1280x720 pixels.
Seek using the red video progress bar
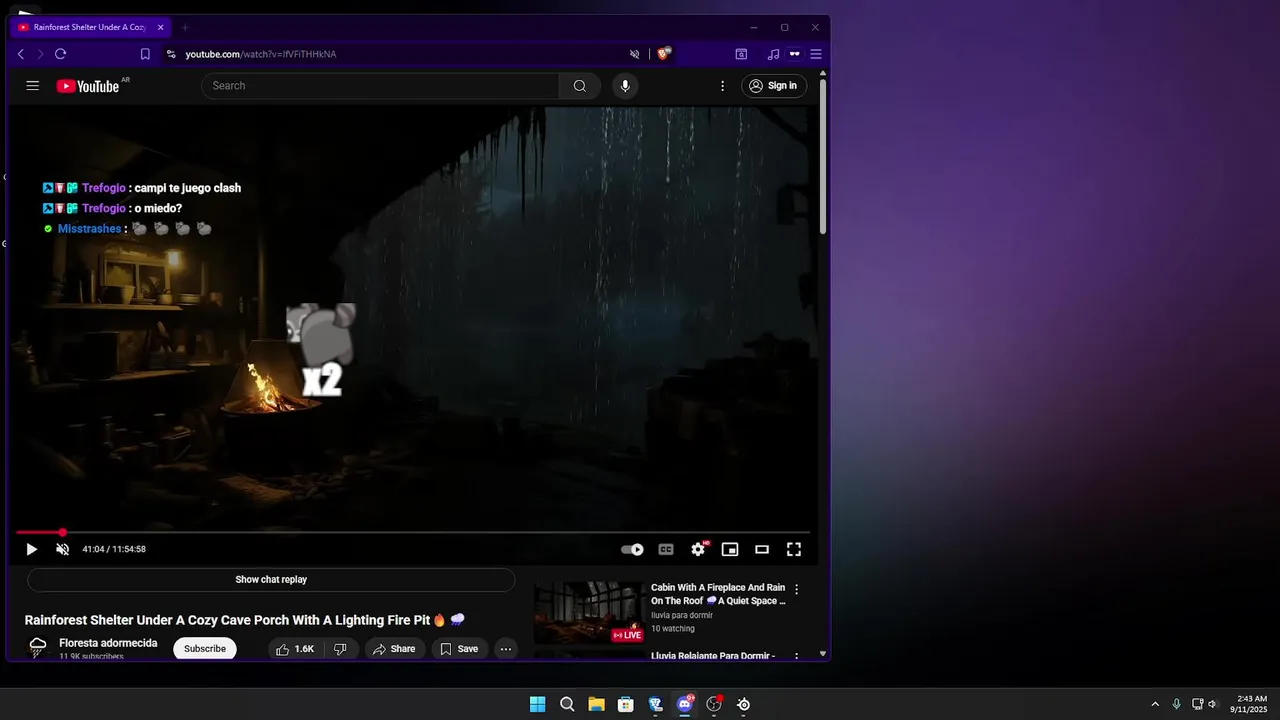pos(413,533)
